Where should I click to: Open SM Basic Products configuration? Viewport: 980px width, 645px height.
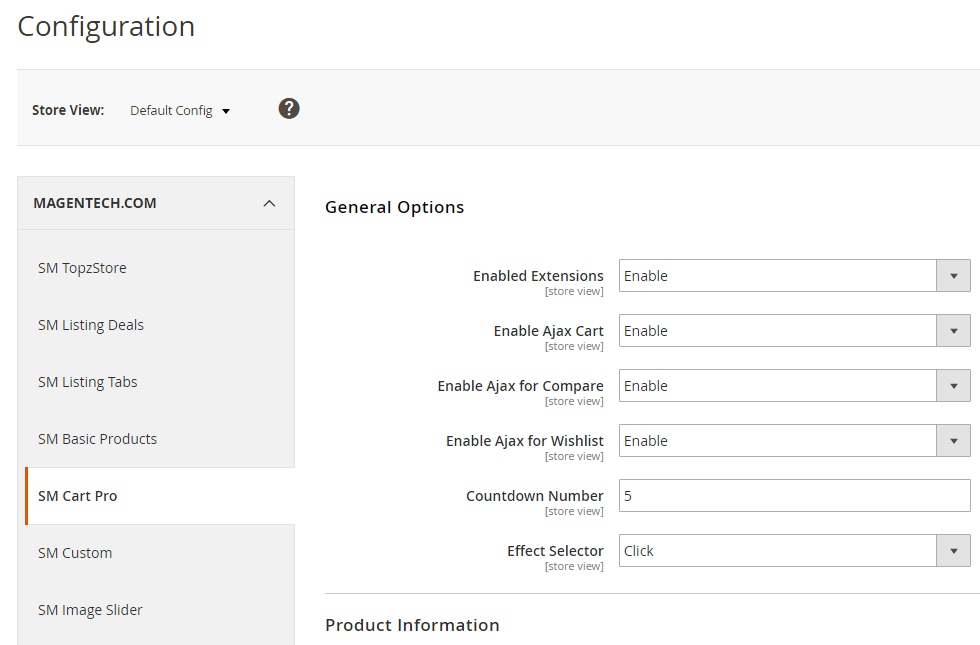97,439
